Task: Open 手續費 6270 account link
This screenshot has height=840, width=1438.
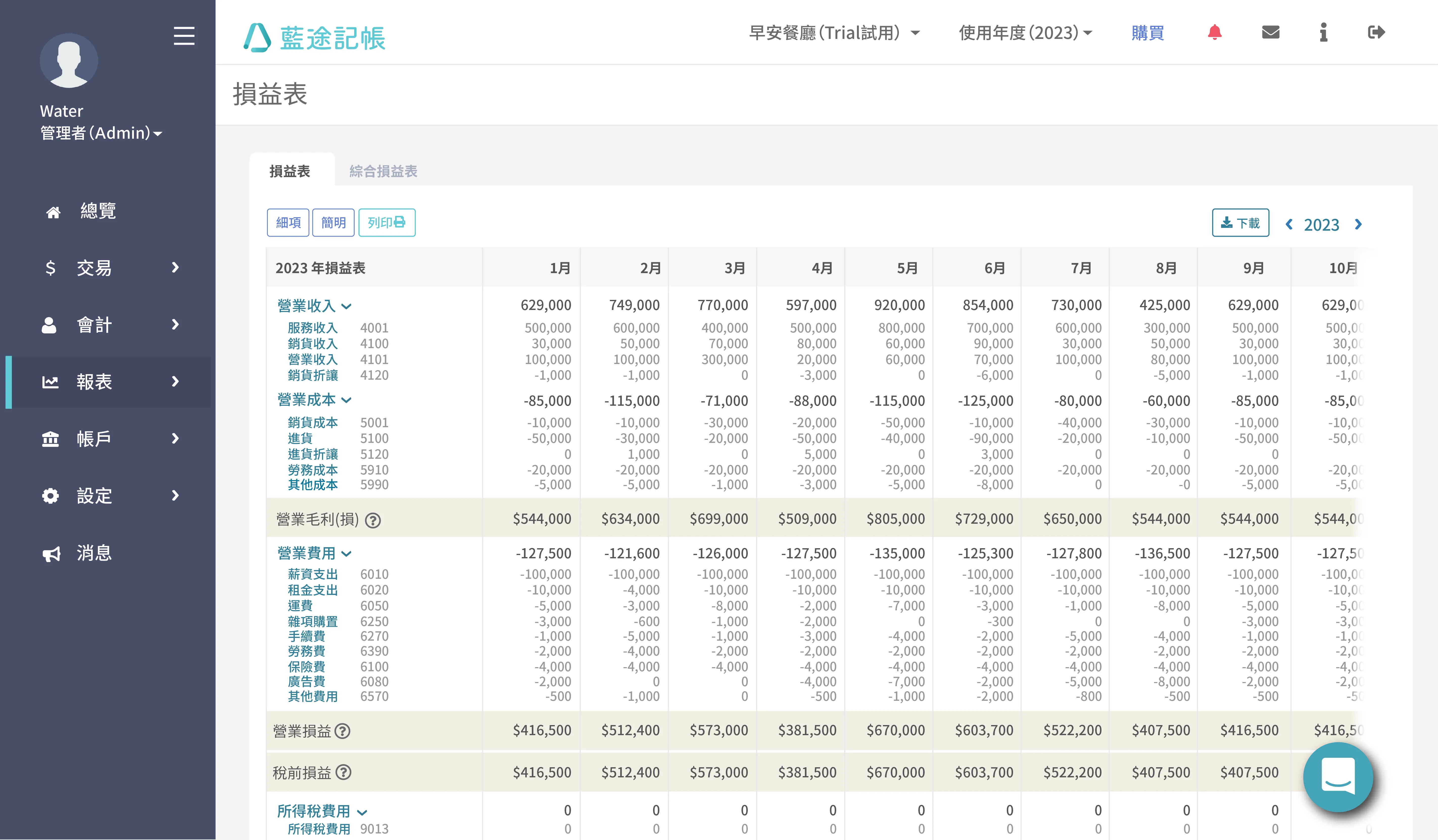Action: point(306,636)
